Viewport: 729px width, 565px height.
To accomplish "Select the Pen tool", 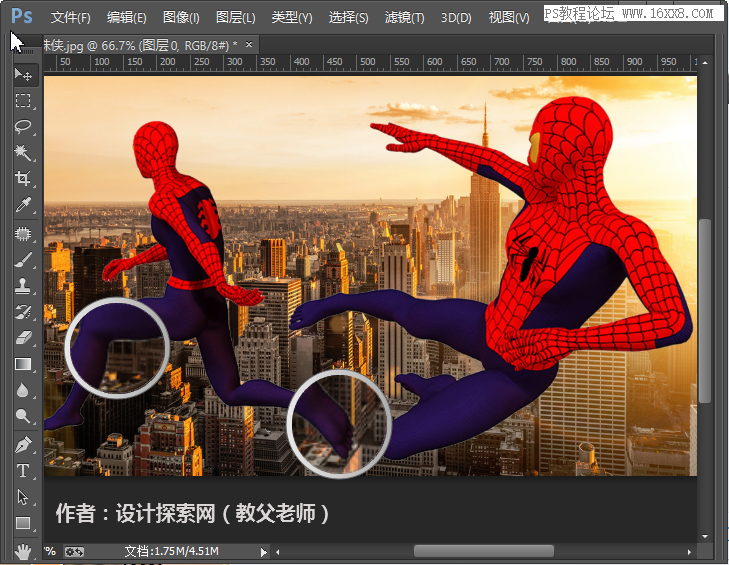I will 23,445.
